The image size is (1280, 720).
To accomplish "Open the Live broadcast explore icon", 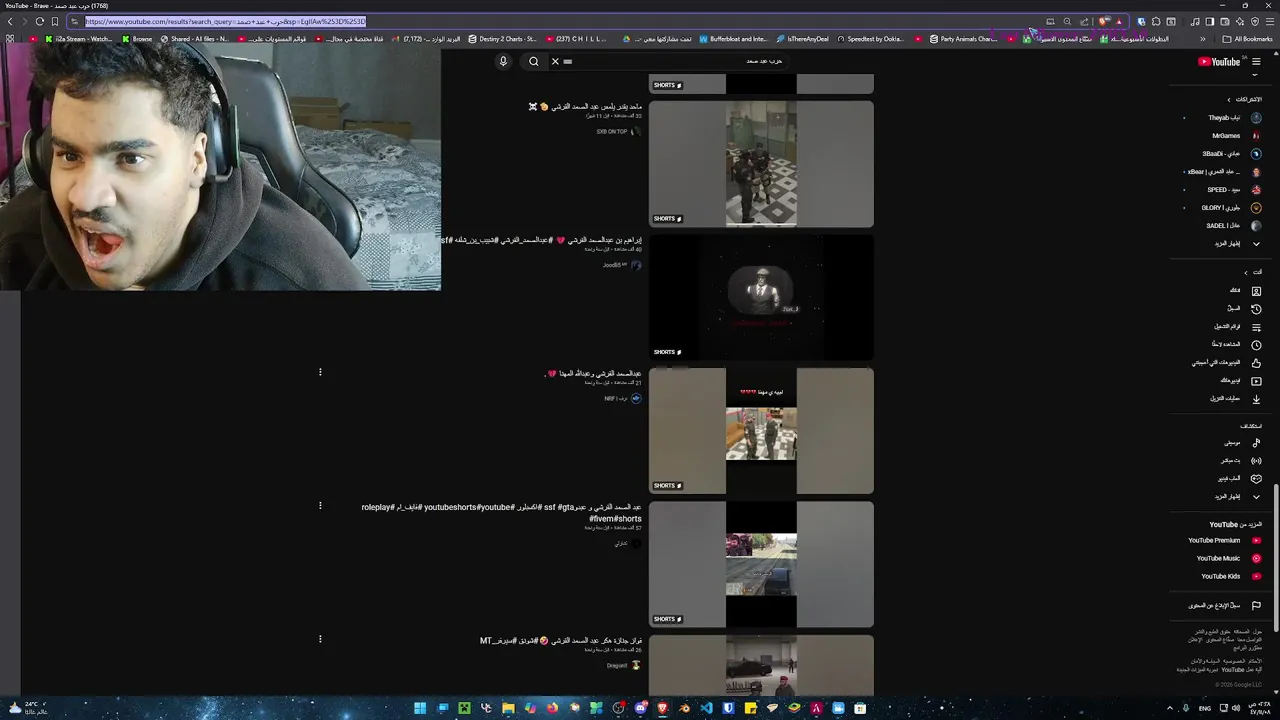I will click(x=1256, y=461).
